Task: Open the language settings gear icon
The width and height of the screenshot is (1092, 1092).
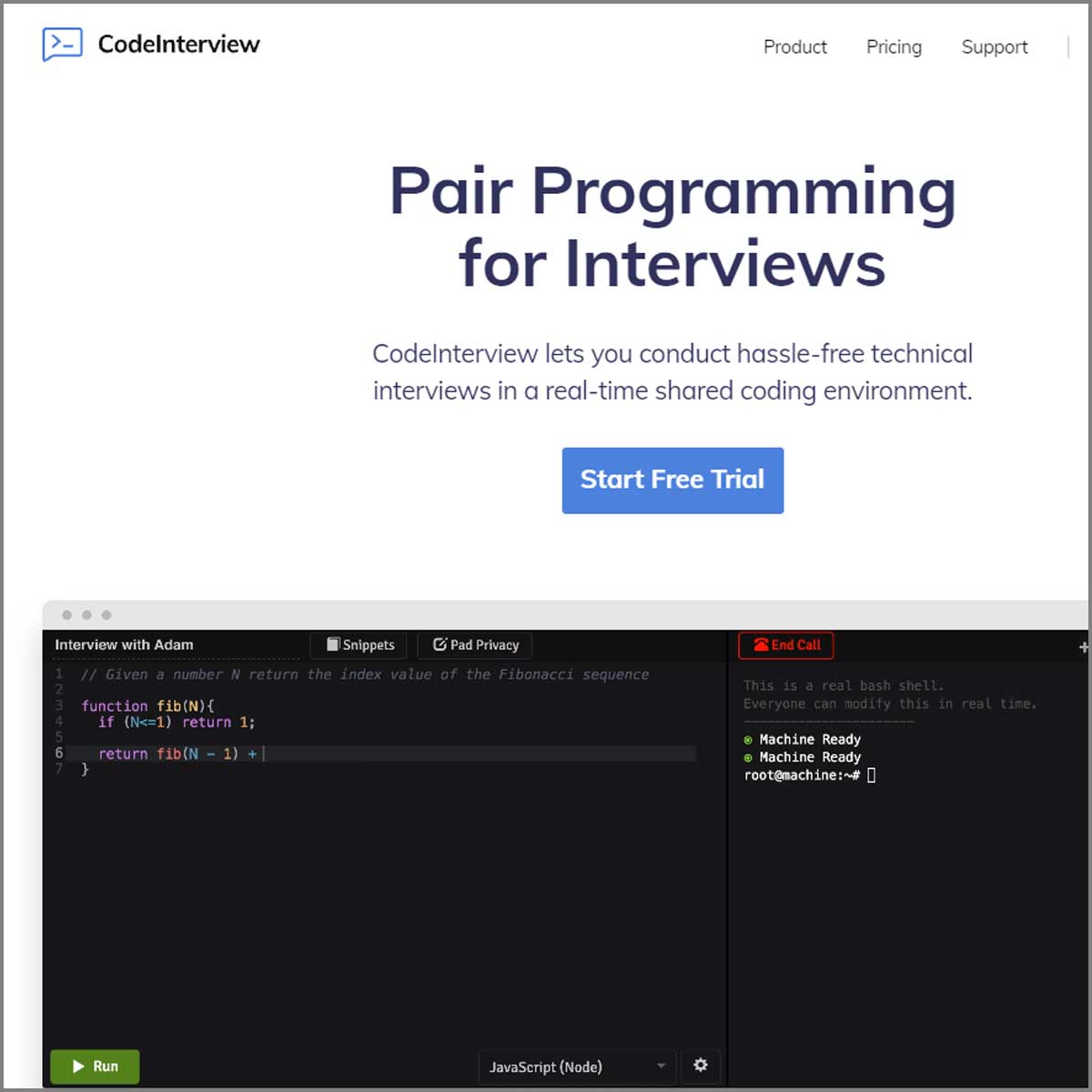Action: [x=701, y=1065]
